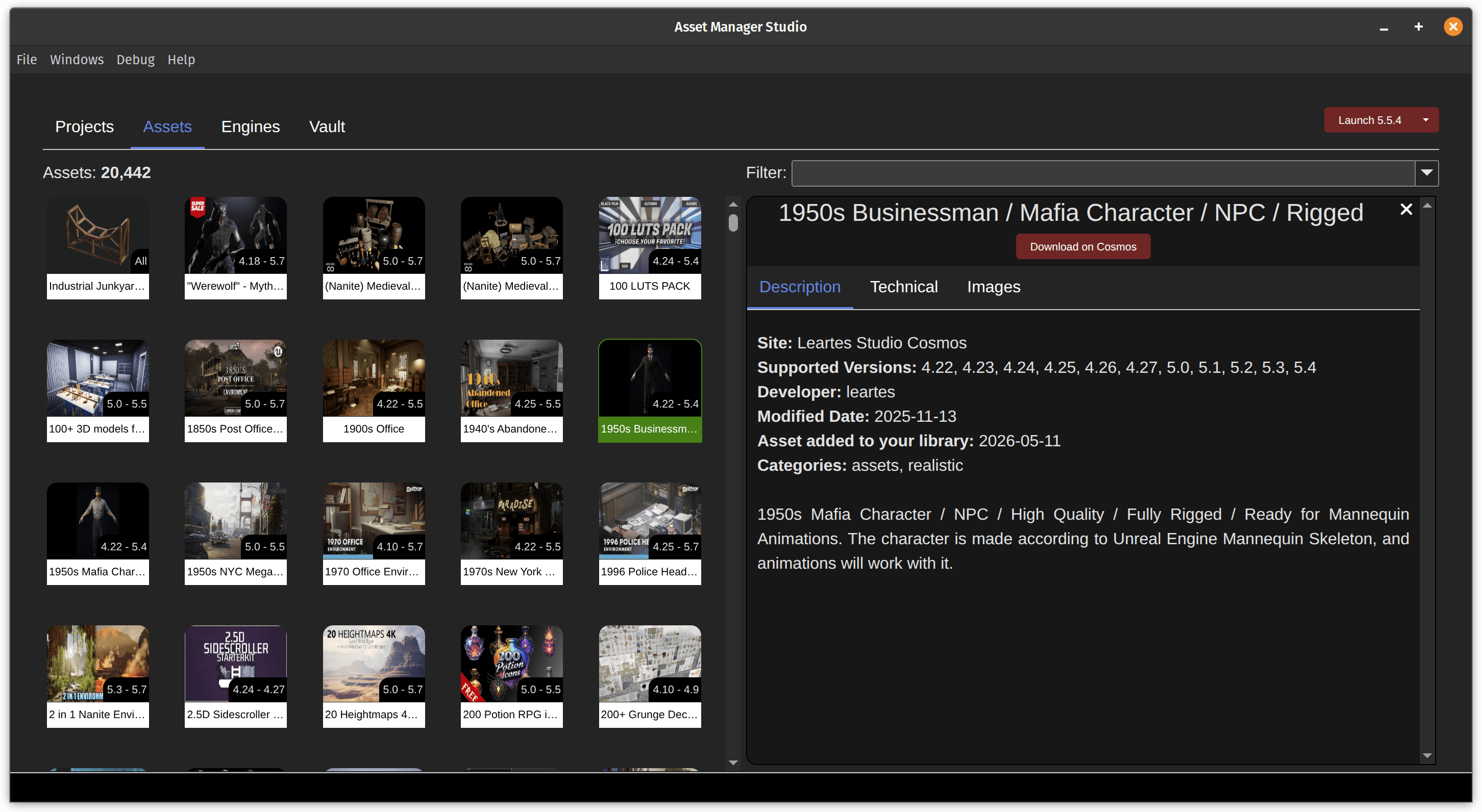Click the asset grid scrollbar handle
The height and width of the screenshot is (812, 1482).
[733, 222]
